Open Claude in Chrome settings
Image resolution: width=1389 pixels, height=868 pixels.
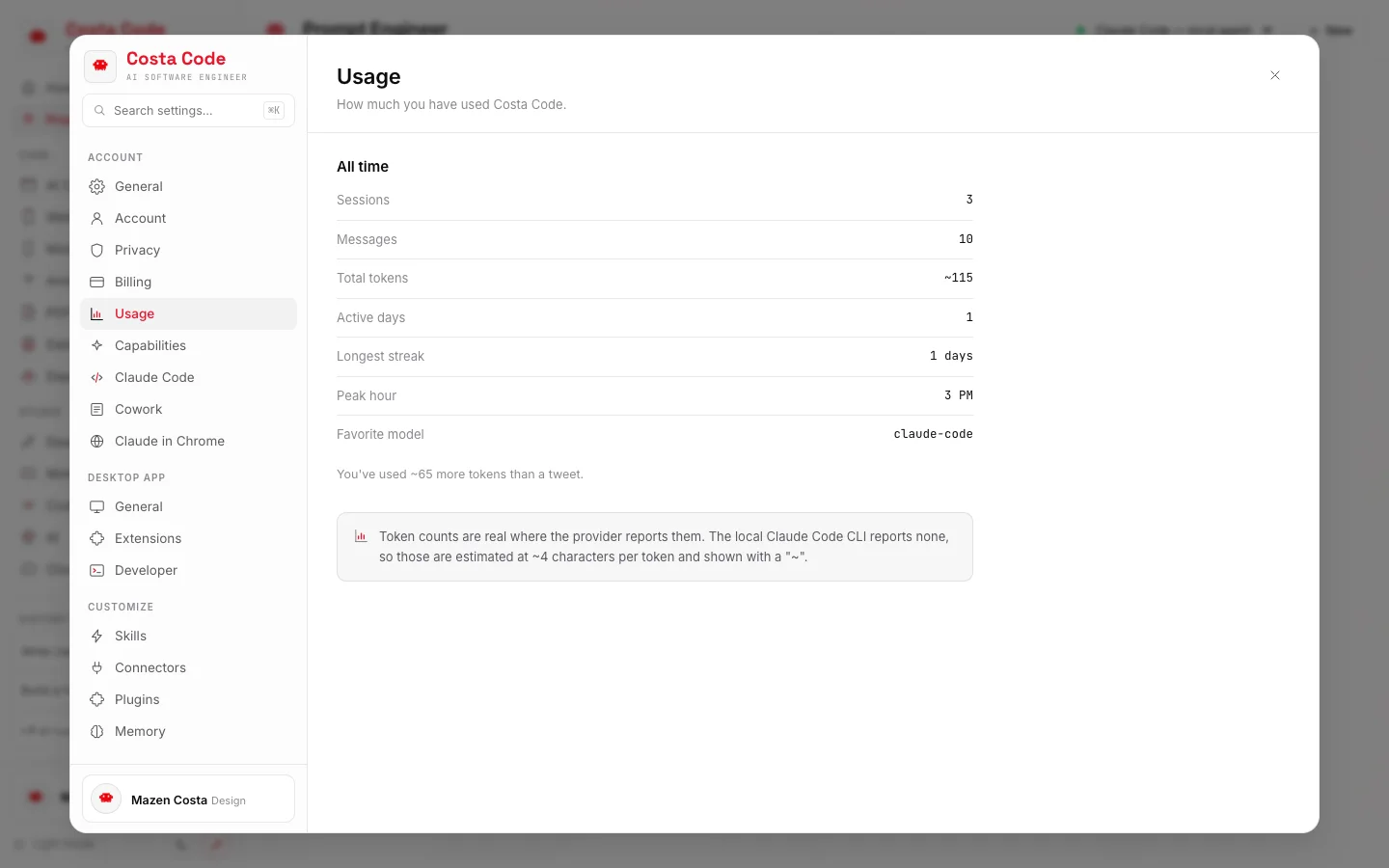tap(188, 441)
